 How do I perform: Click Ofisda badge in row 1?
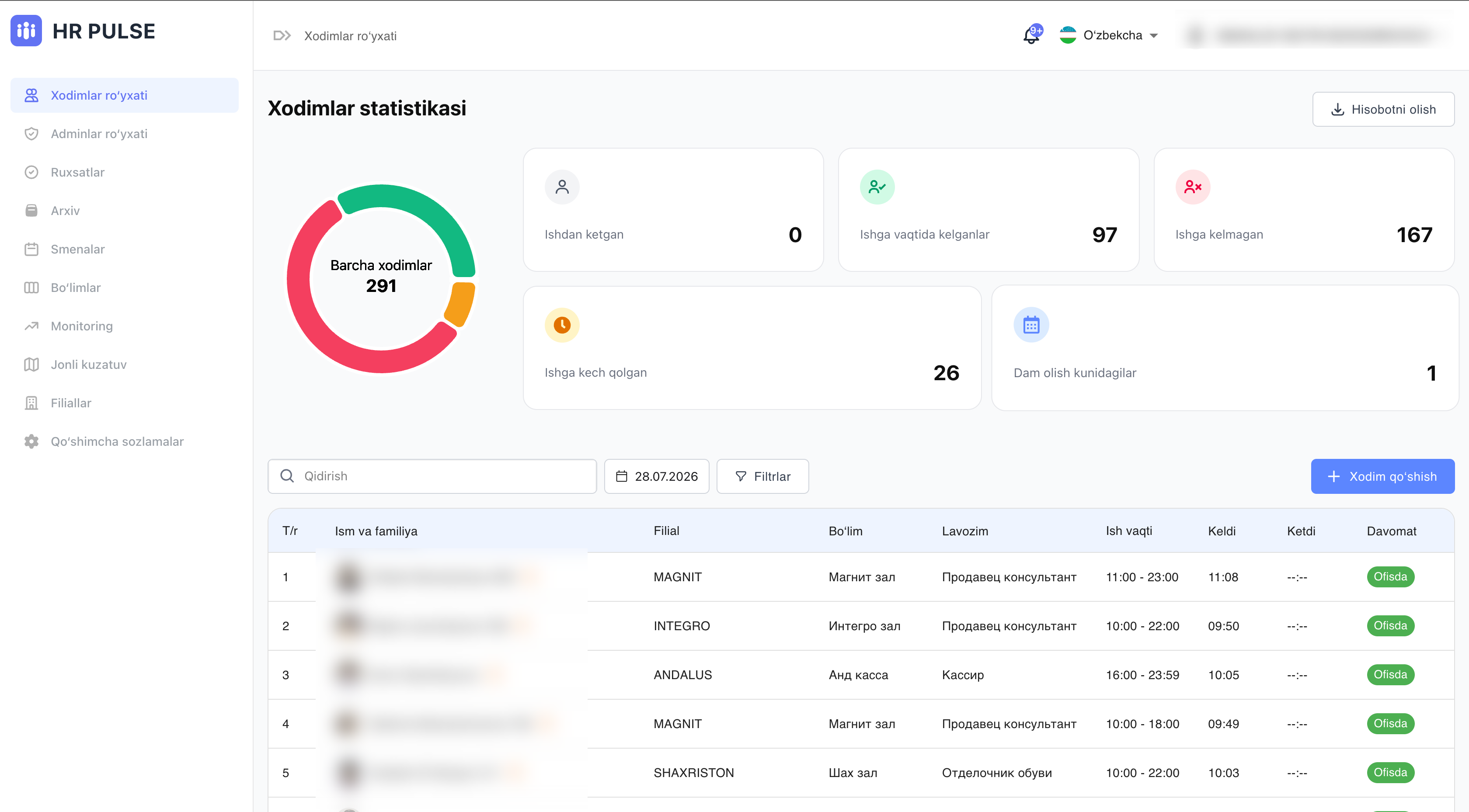click(1390, 576)
